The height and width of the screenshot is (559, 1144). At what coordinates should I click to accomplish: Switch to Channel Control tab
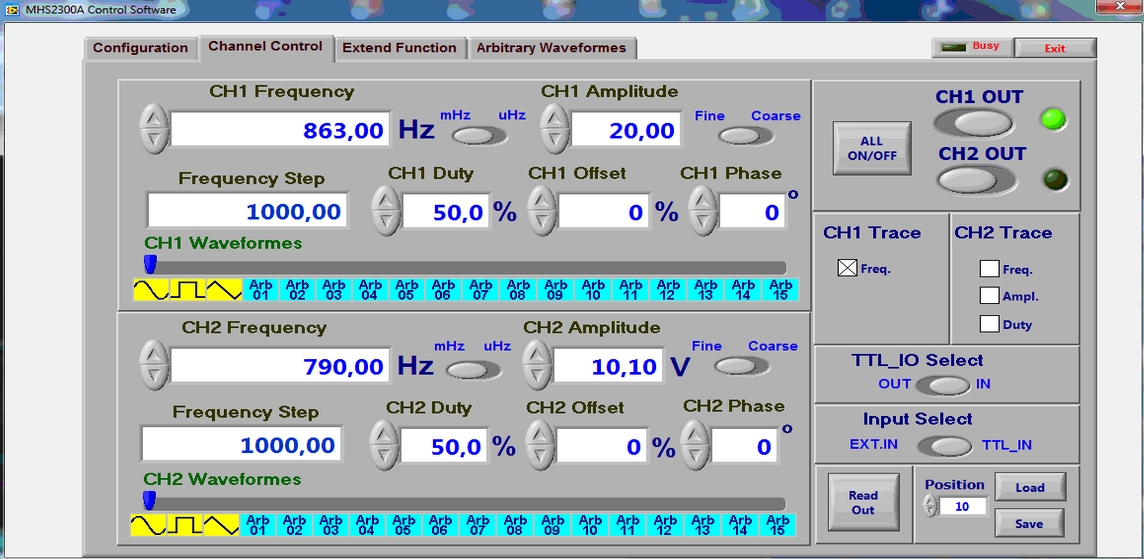coord(266,46)
